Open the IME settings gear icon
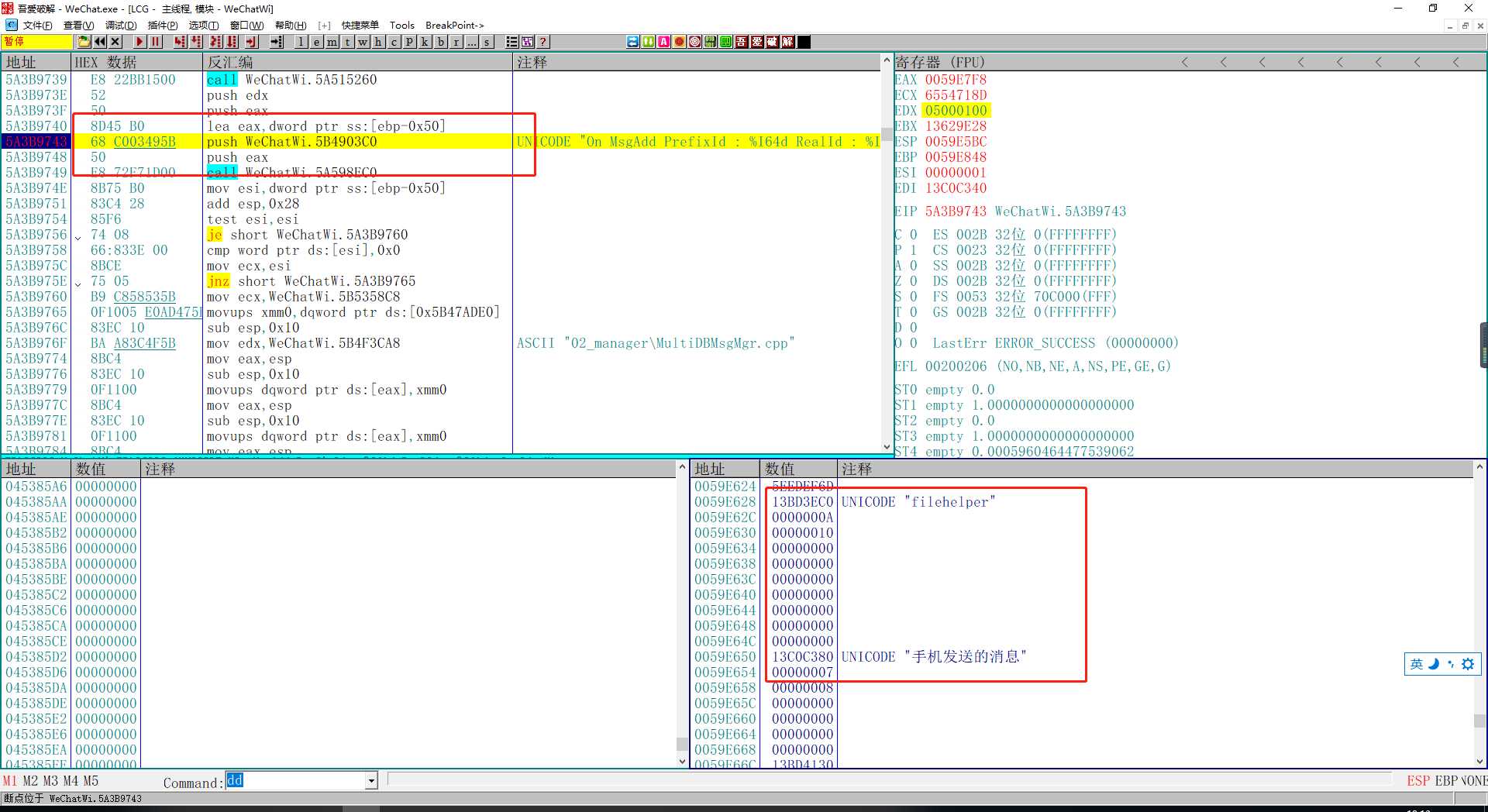 click(1468, 664)
